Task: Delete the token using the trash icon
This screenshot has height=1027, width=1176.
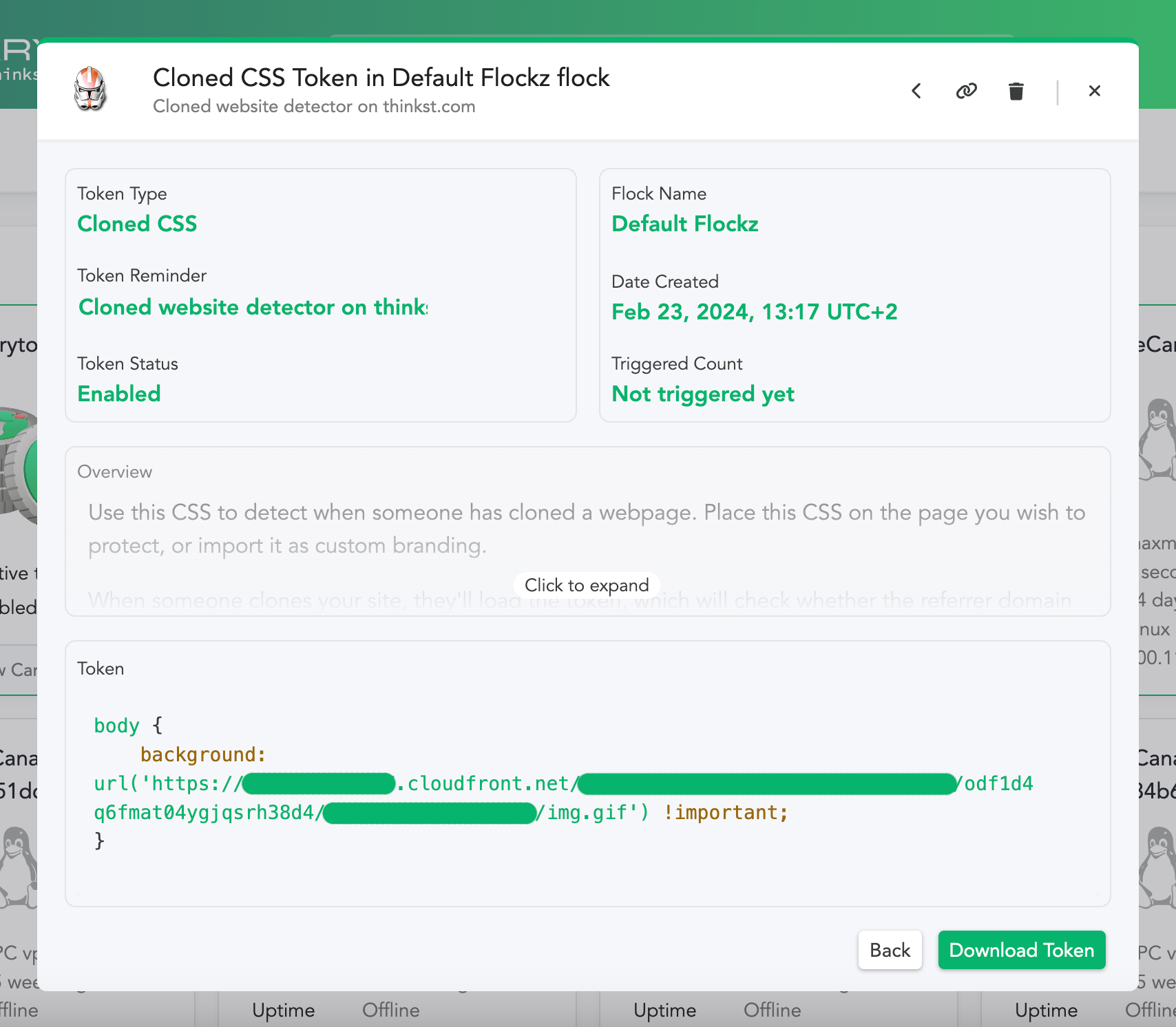Action: click(1016, 91)
